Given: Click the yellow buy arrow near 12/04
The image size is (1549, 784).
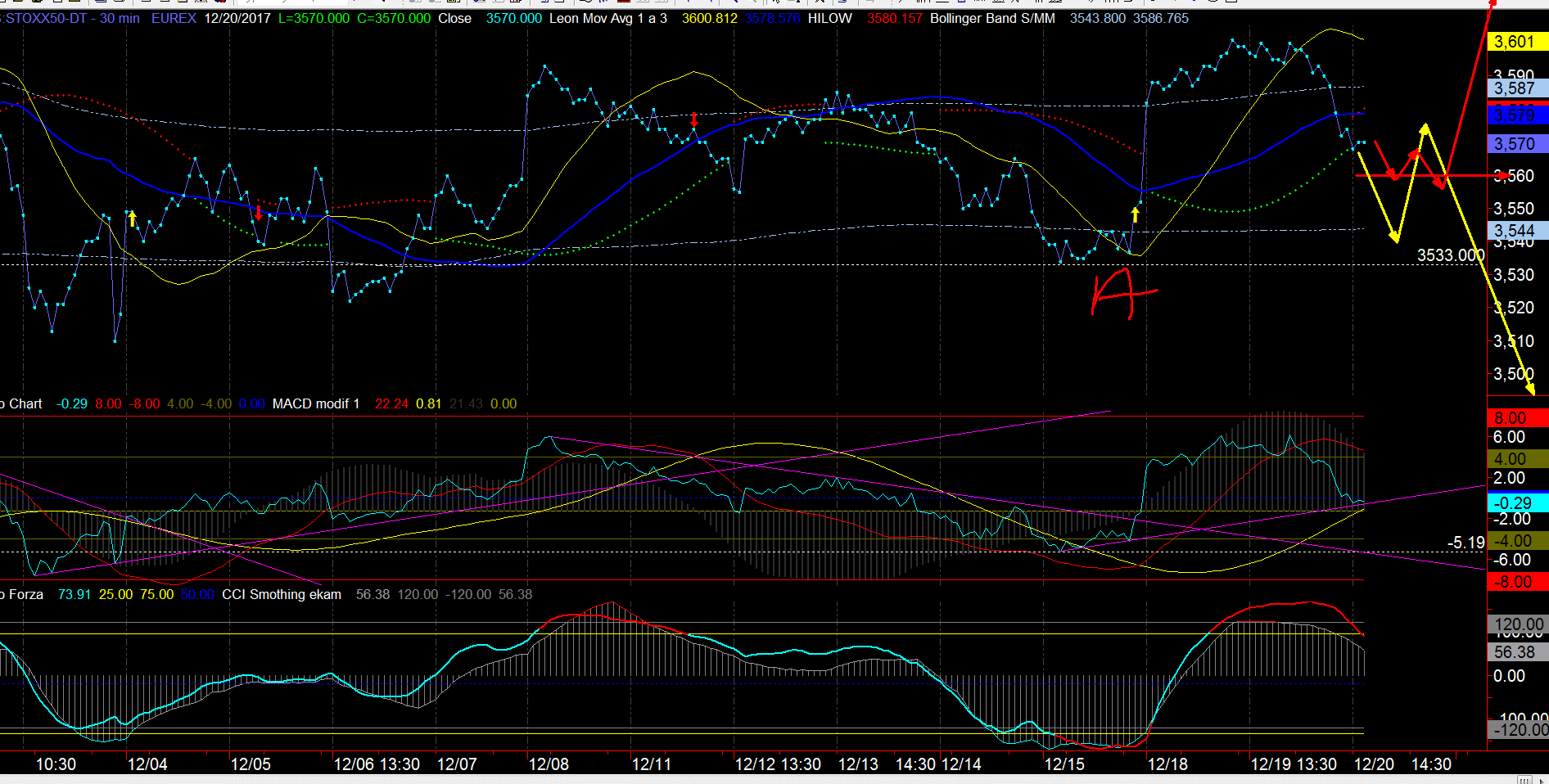Looking at the screenshot, I should tap(133, 219).
